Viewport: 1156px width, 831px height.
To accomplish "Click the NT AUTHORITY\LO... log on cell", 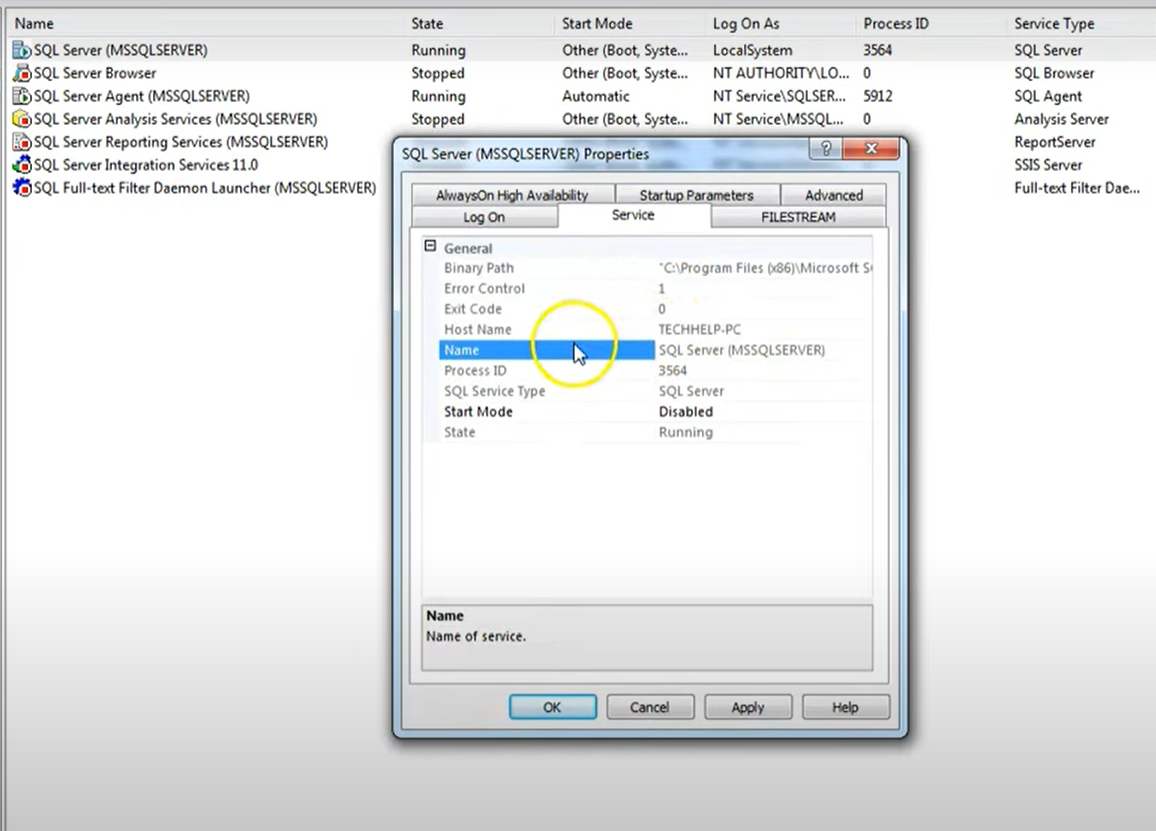I will (x=781, y=73).
